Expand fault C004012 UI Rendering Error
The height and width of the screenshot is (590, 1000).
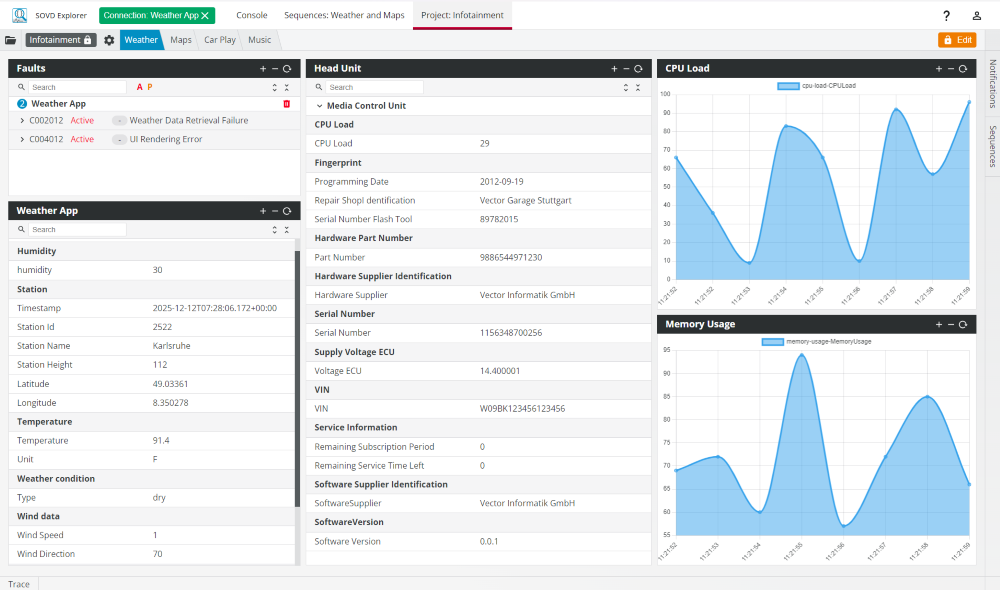pyautogui.click(x=22, y=140)
